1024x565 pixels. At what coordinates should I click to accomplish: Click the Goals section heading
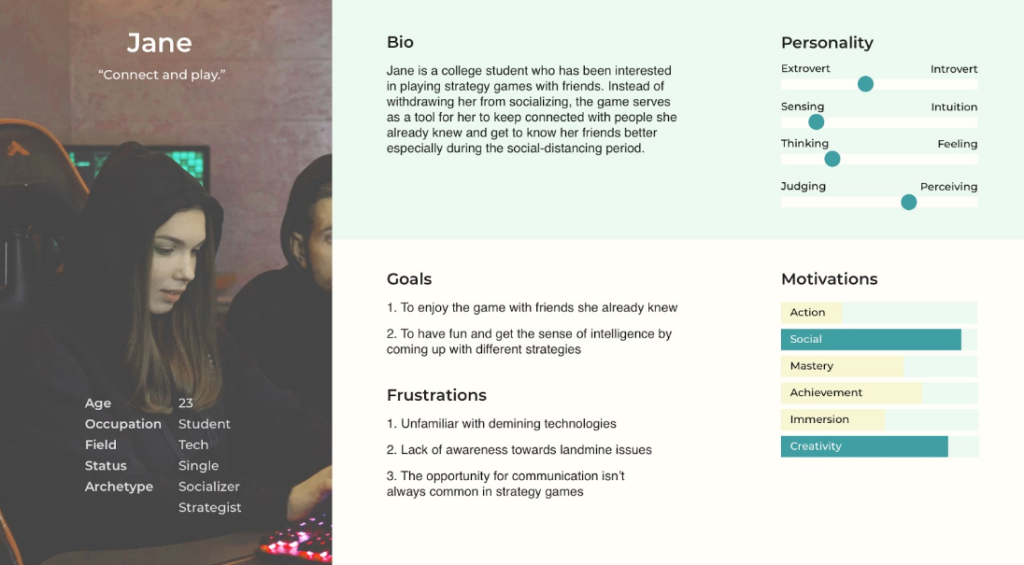409,279
